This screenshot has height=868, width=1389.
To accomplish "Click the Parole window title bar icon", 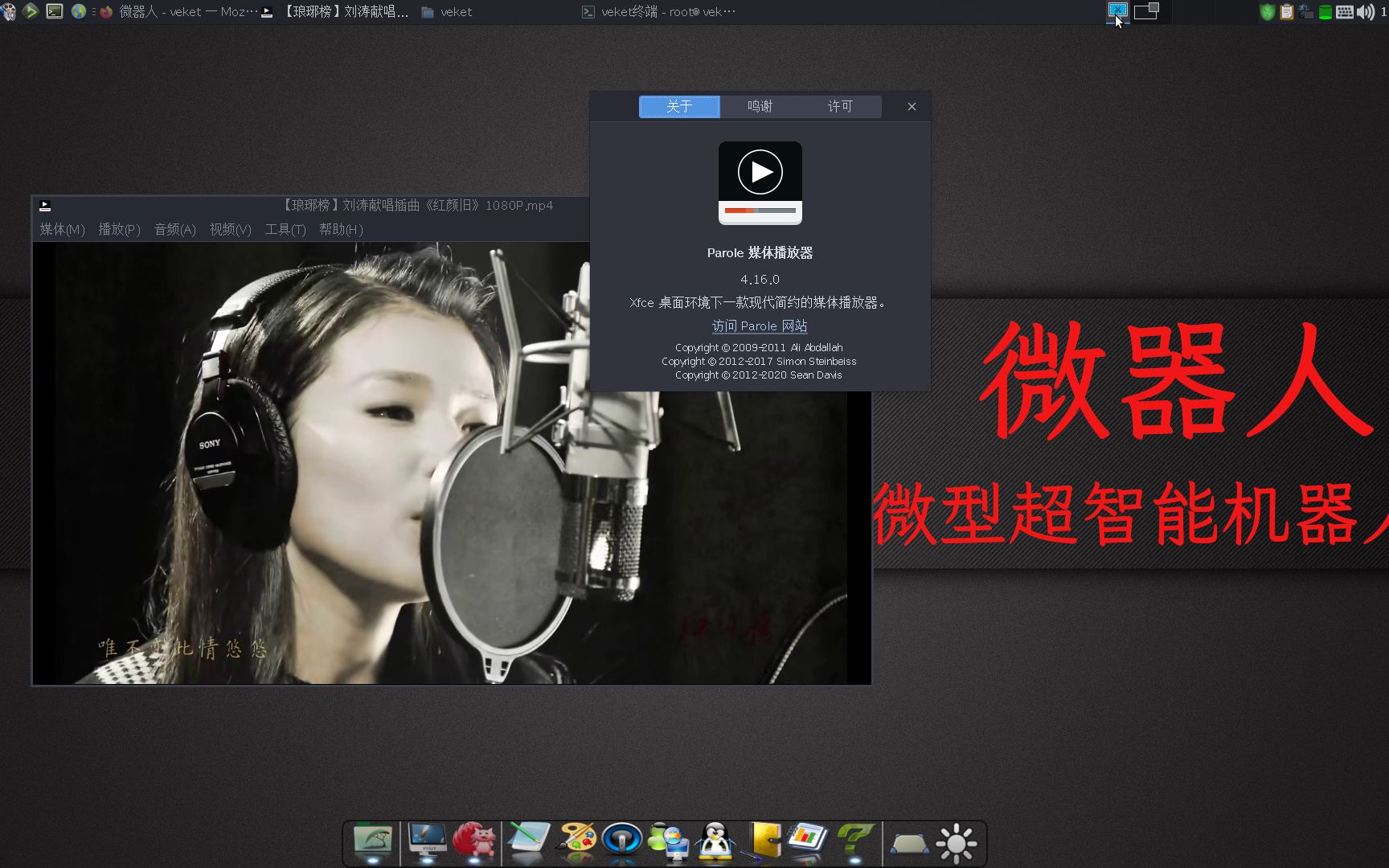I will (x=45, y=206).
